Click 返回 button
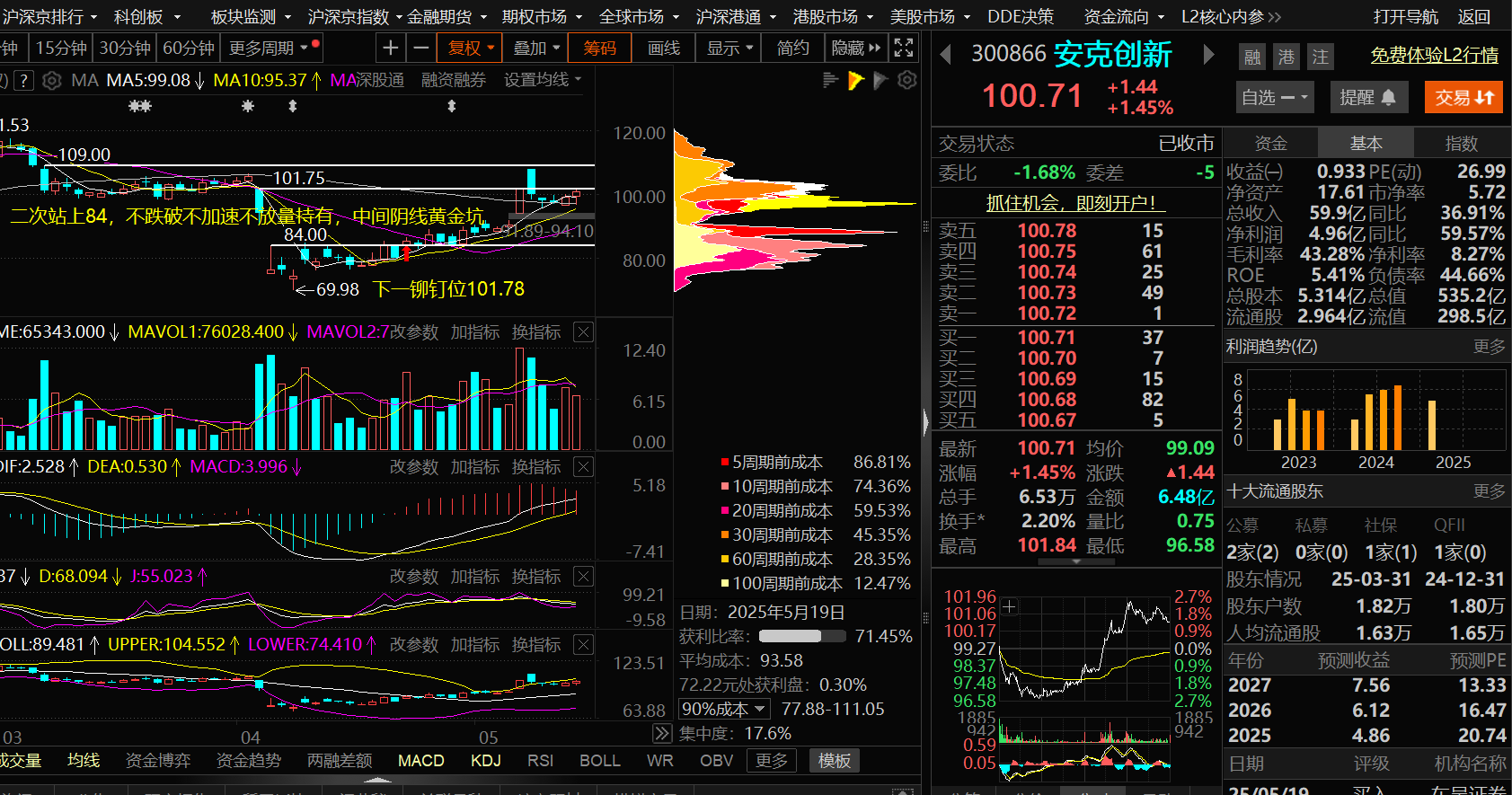The height and width of the screenshot is (795, 1512). coord(1473,17)
